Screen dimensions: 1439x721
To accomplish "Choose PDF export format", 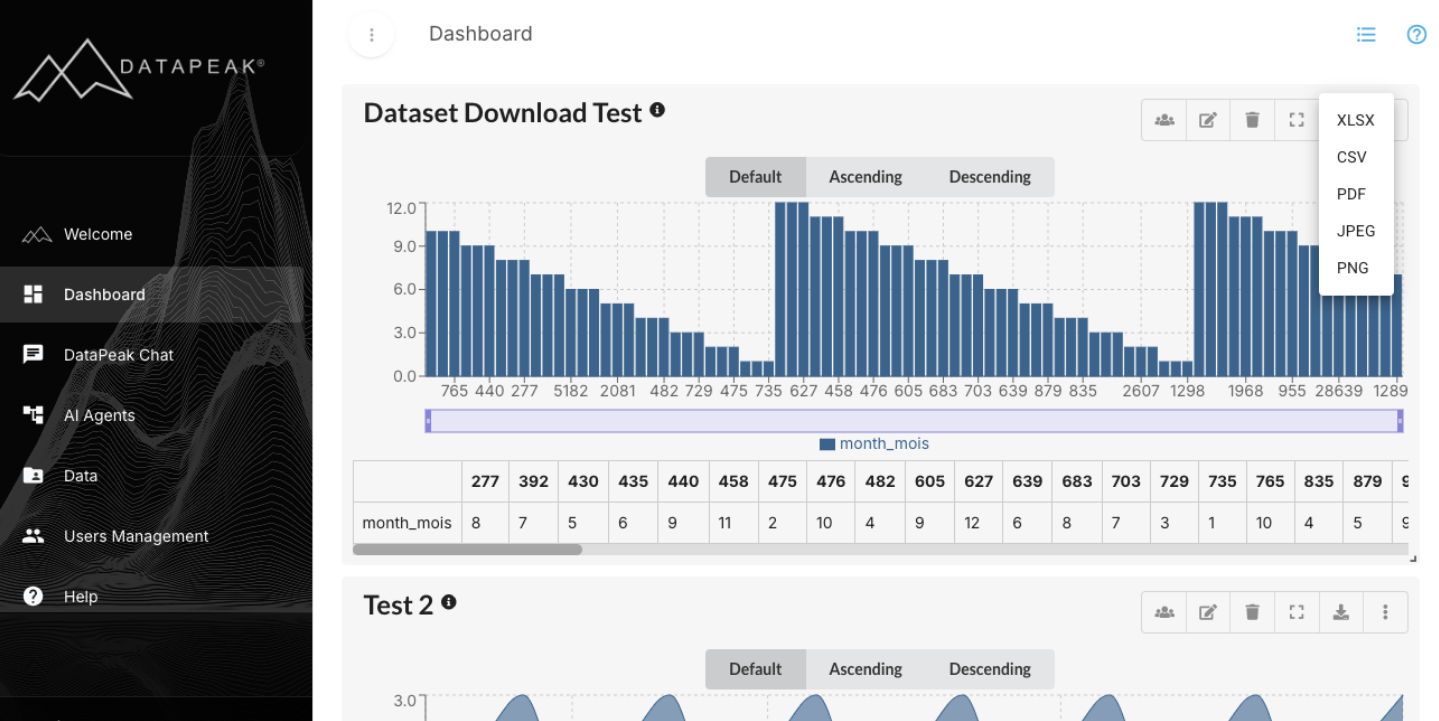I will 1350,194.
